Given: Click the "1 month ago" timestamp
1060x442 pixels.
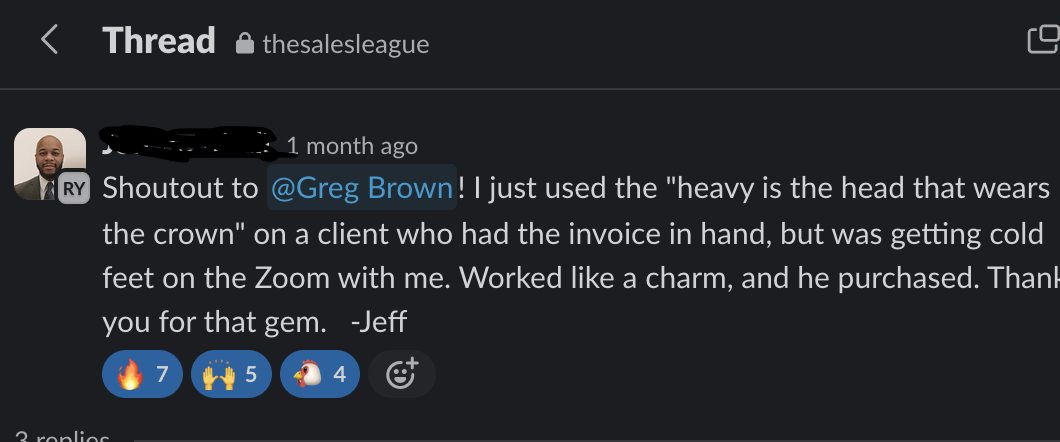Looking at the screenshot, I should [351, 146].
